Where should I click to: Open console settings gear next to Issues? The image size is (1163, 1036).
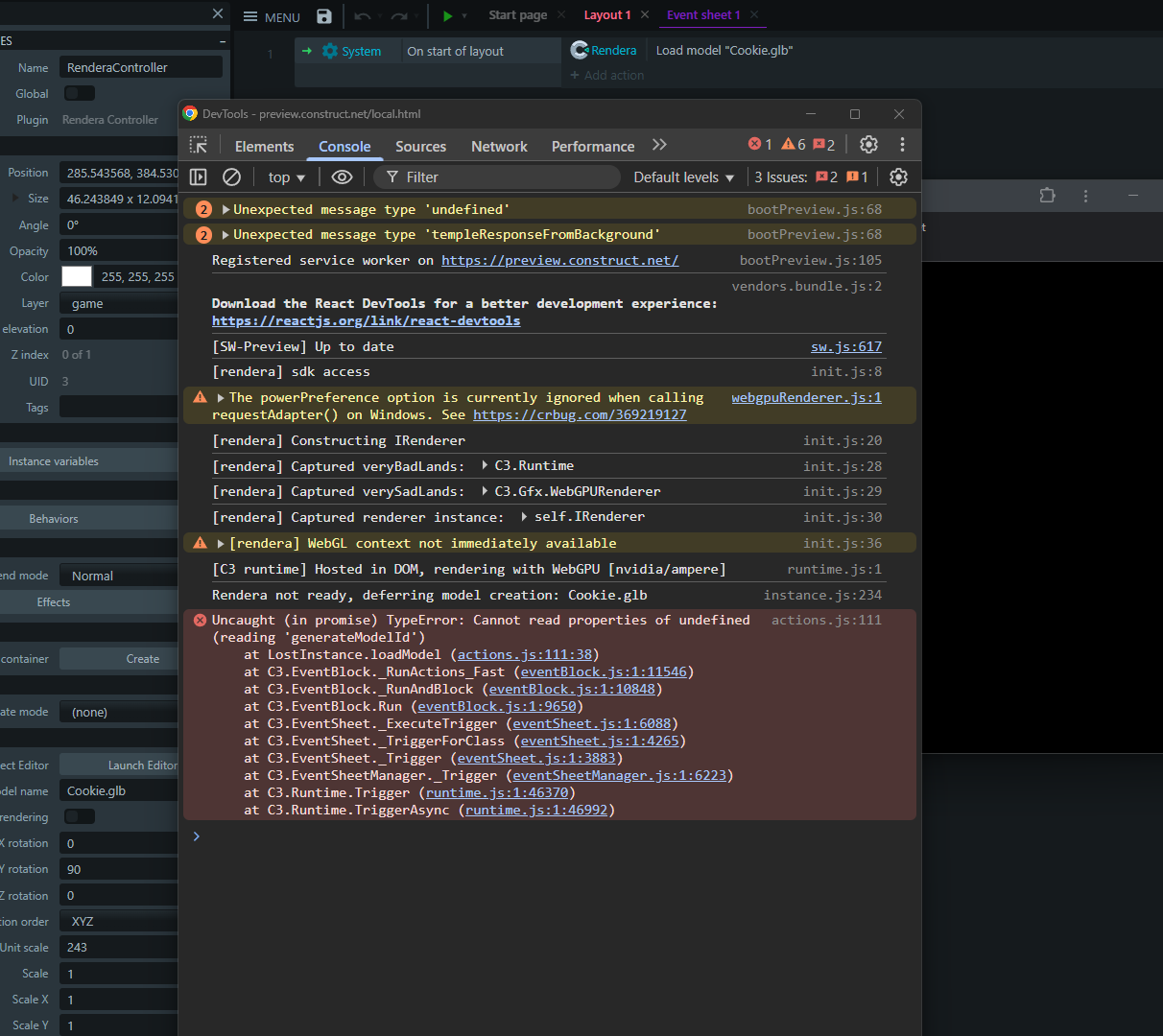[898, 177]
